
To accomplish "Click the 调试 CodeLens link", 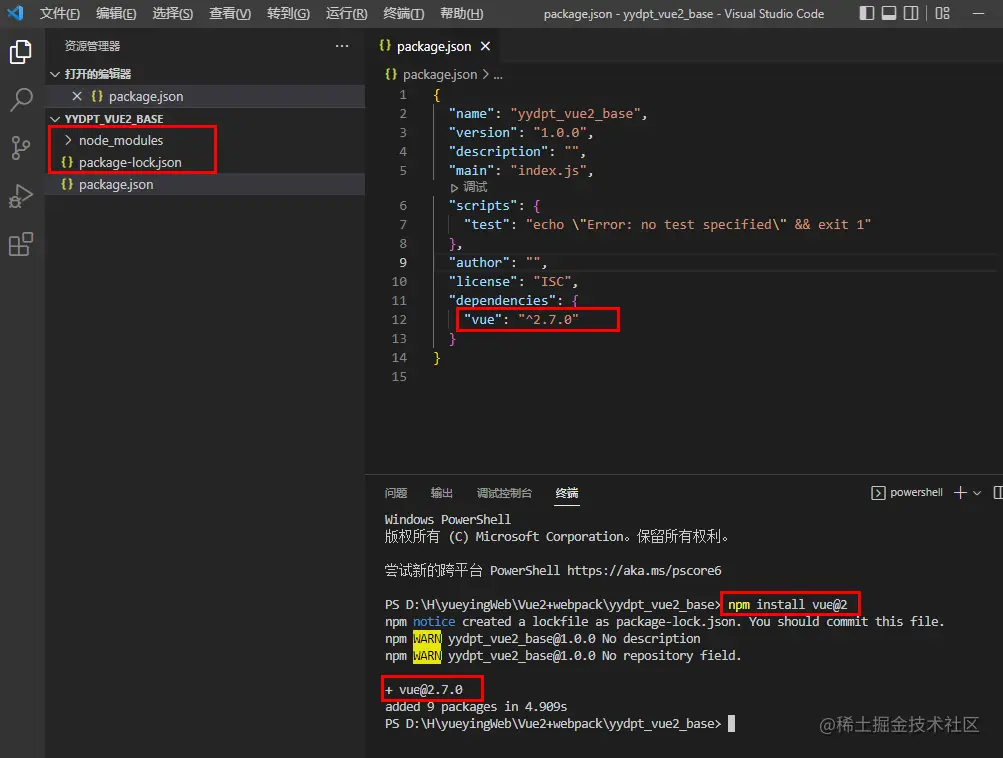I will pos(475,187).
